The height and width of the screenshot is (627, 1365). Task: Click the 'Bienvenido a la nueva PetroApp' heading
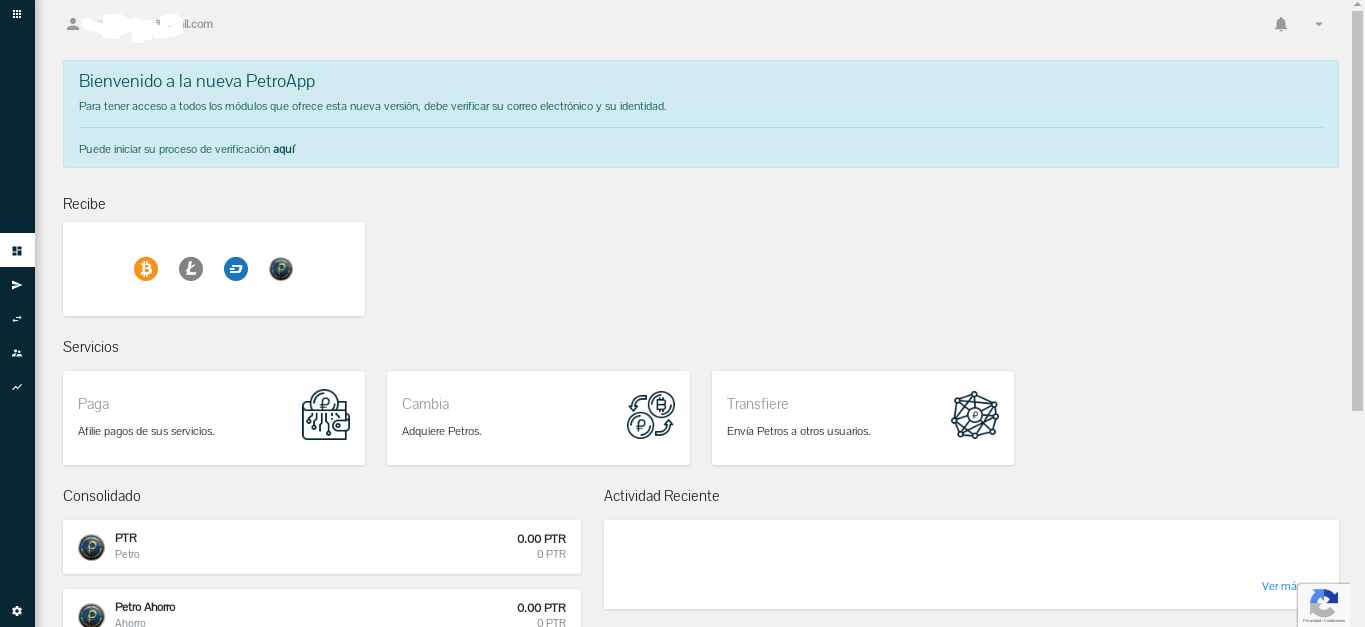pos(197,81)
